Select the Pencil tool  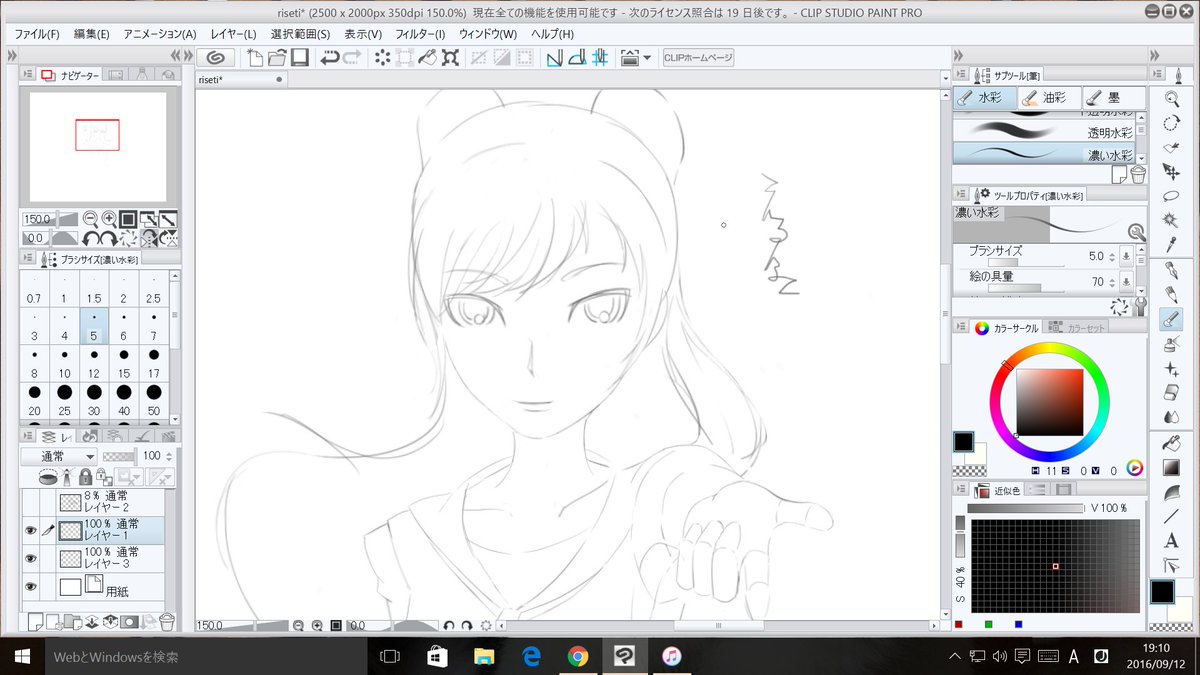point(1171,295)
